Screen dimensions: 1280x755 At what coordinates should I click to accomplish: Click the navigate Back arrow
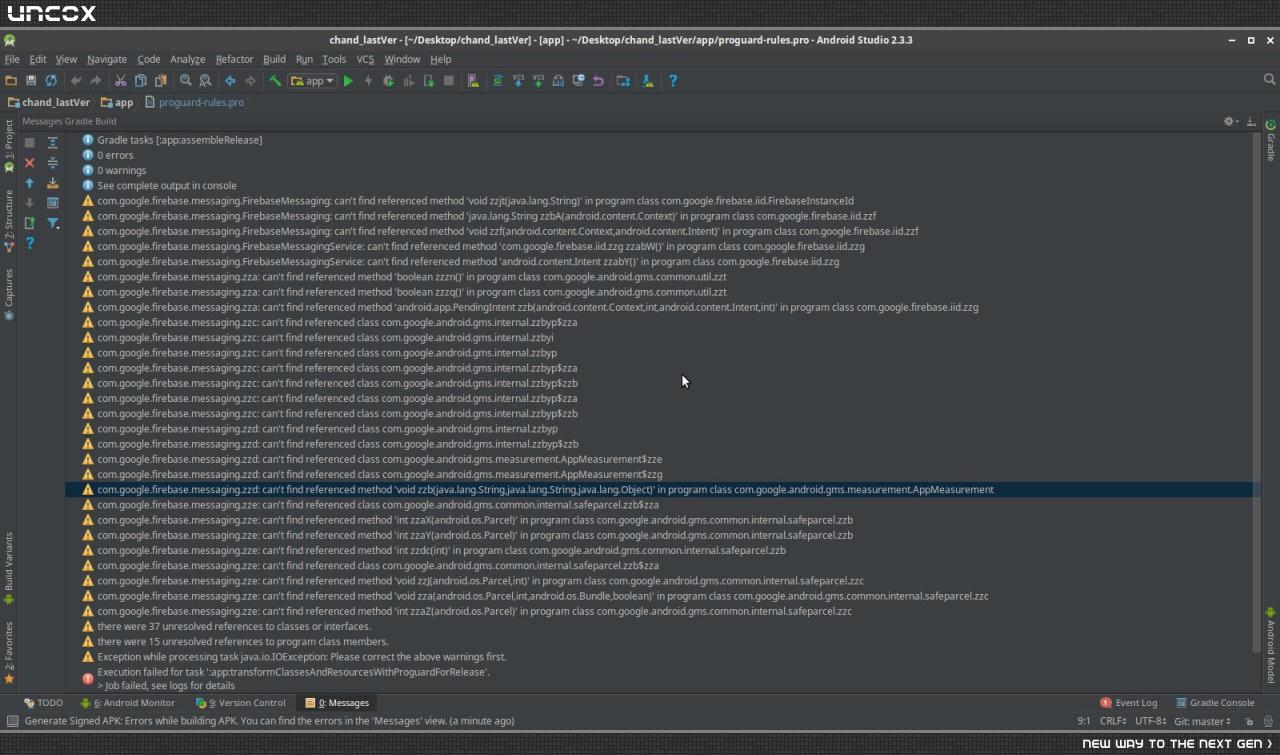point(230,81)
